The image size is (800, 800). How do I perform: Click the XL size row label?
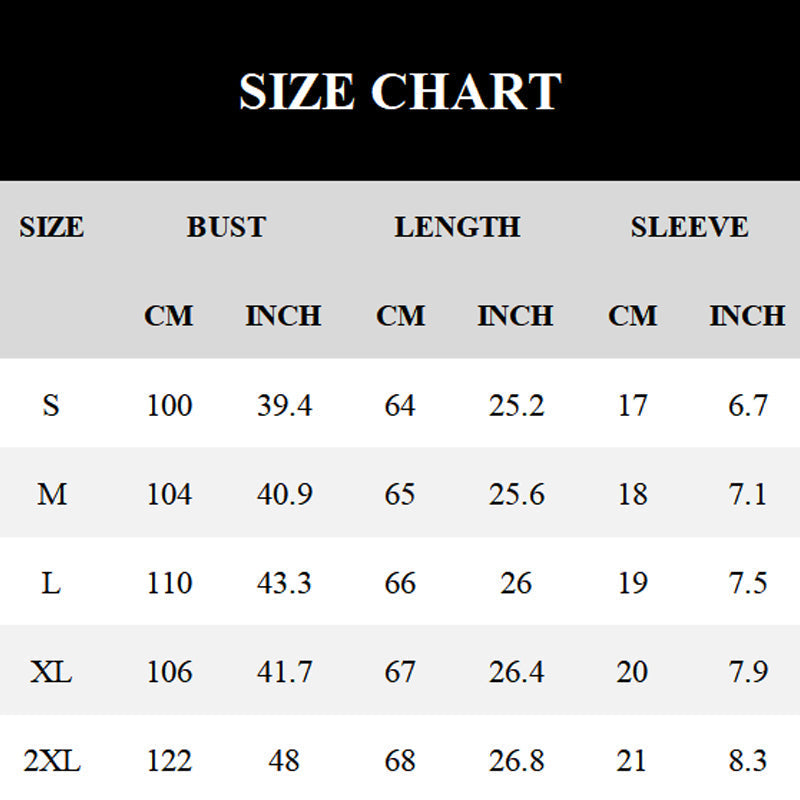[51, 672]
